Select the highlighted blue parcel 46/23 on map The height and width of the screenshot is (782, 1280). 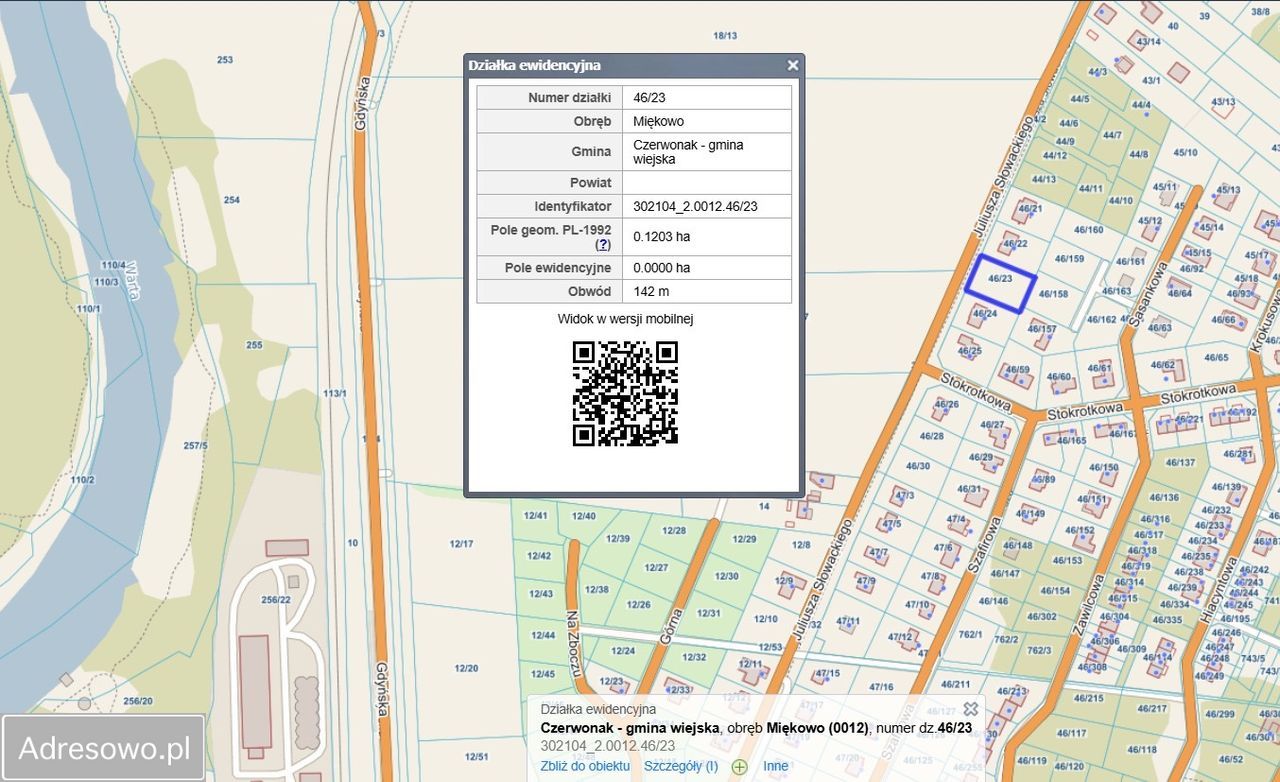1000,283
